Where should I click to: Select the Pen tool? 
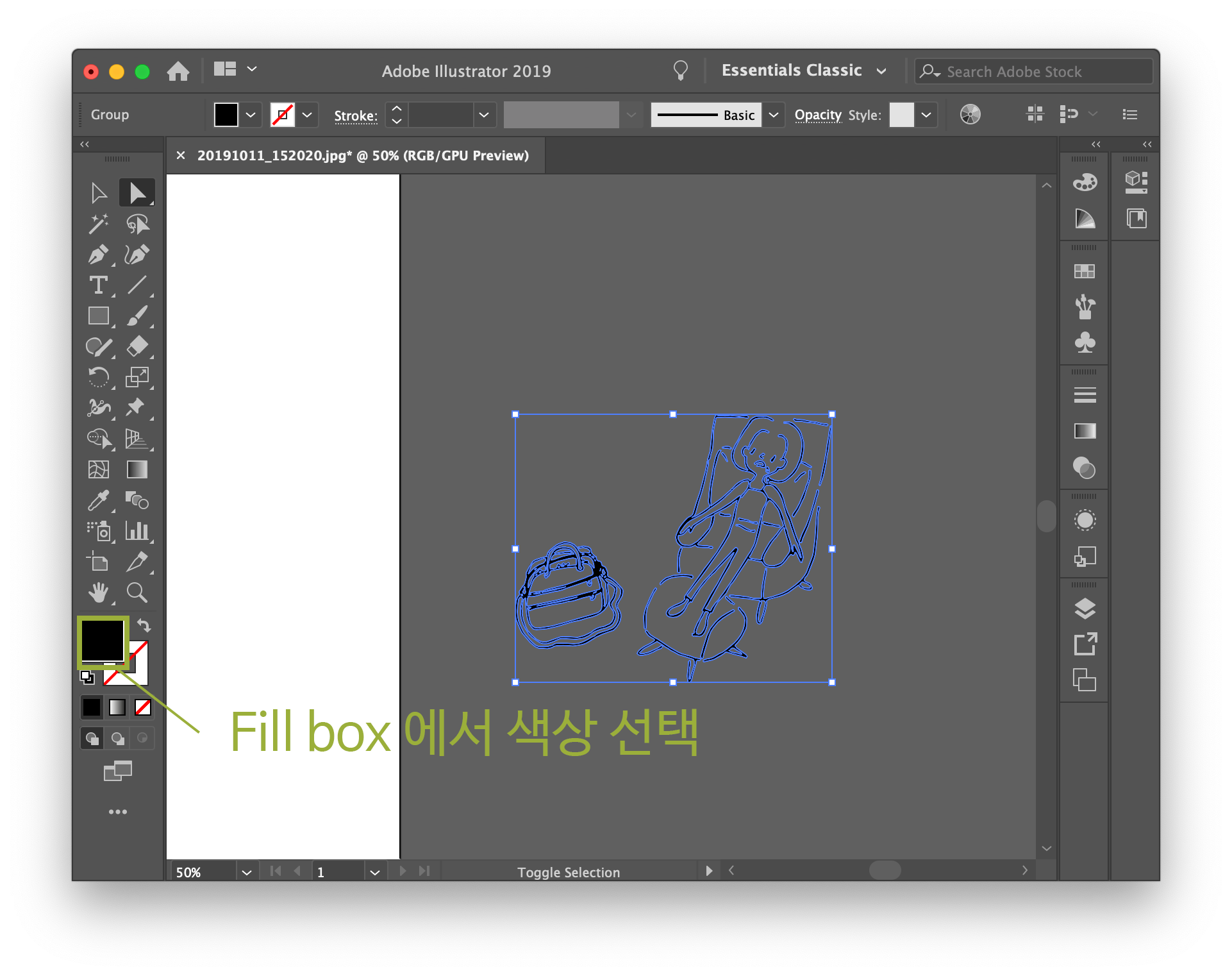point(98,255)
